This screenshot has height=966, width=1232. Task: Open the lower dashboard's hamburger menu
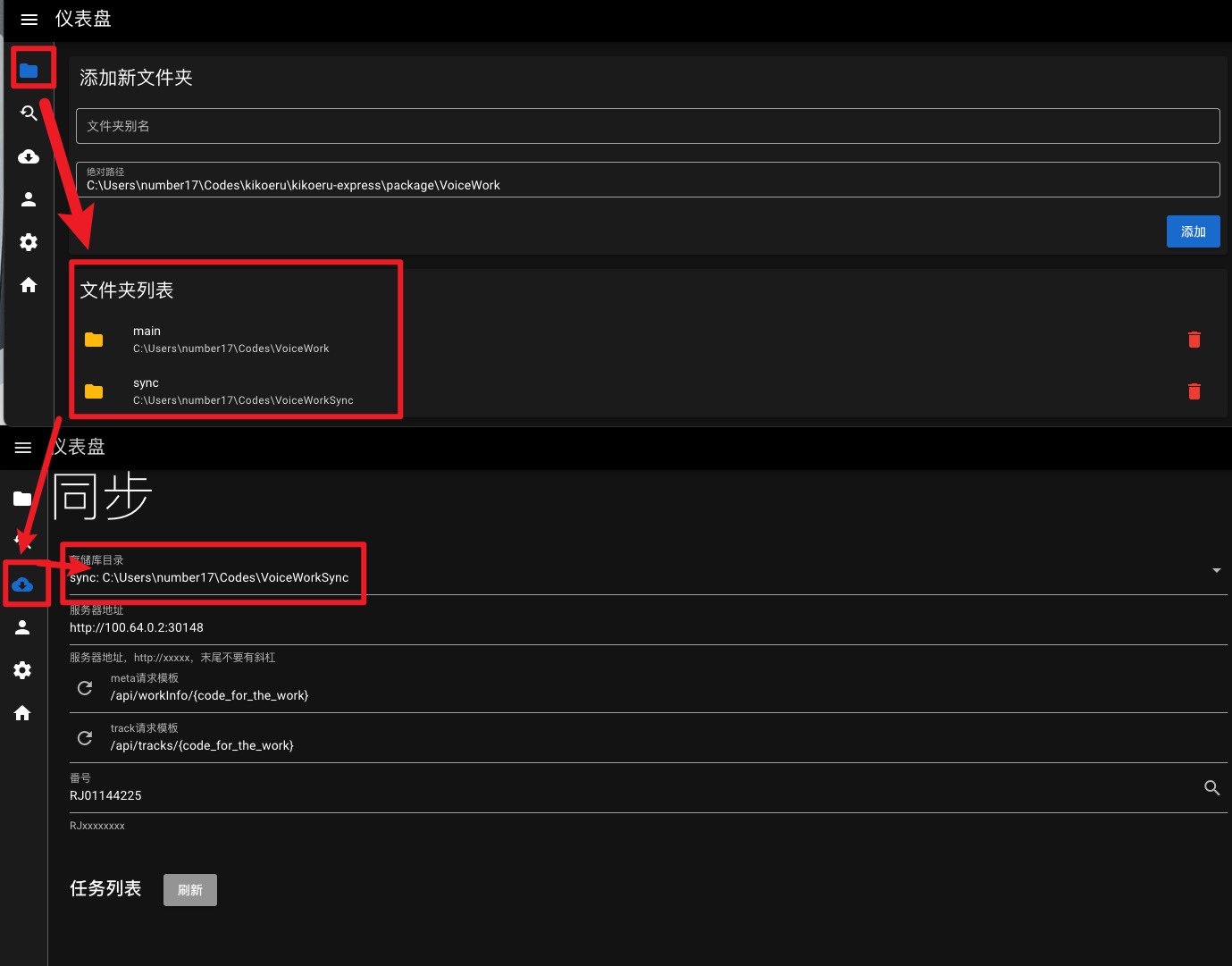click(22, 447)
